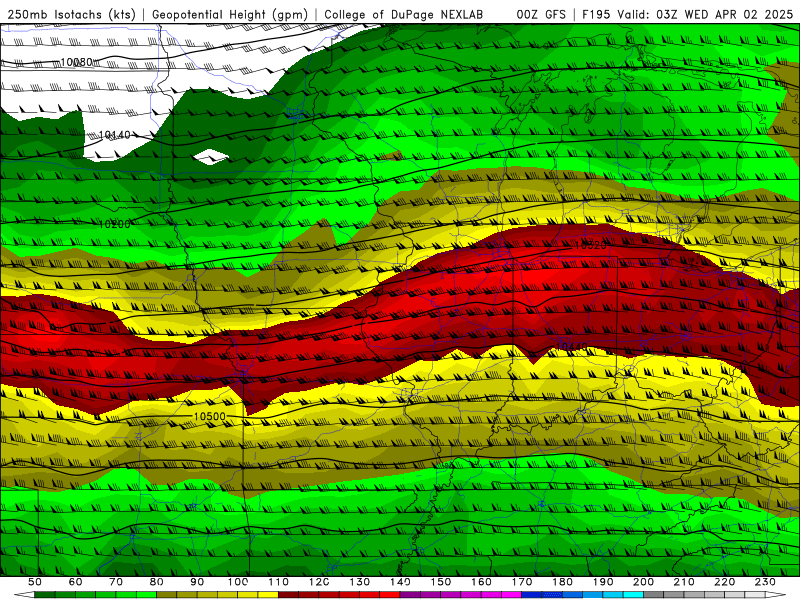
Task: Click the 180 value on the color scale
Action: tap(563, 582)
